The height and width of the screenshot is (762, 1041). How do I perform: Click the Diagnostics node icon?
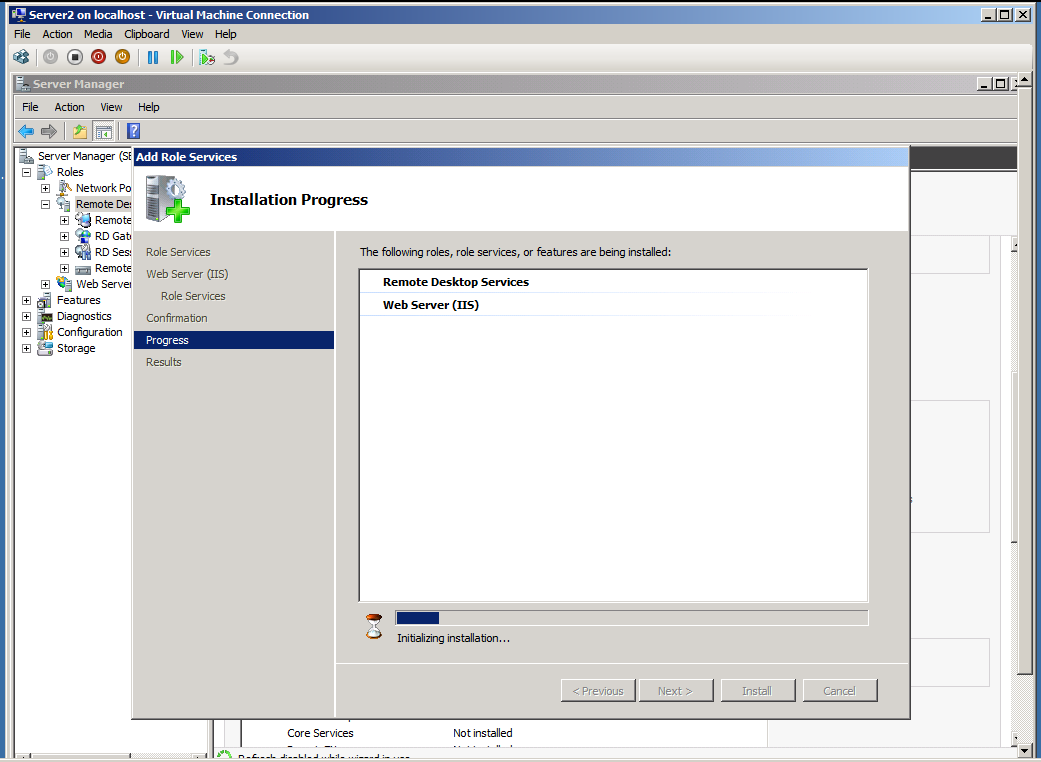45,316
